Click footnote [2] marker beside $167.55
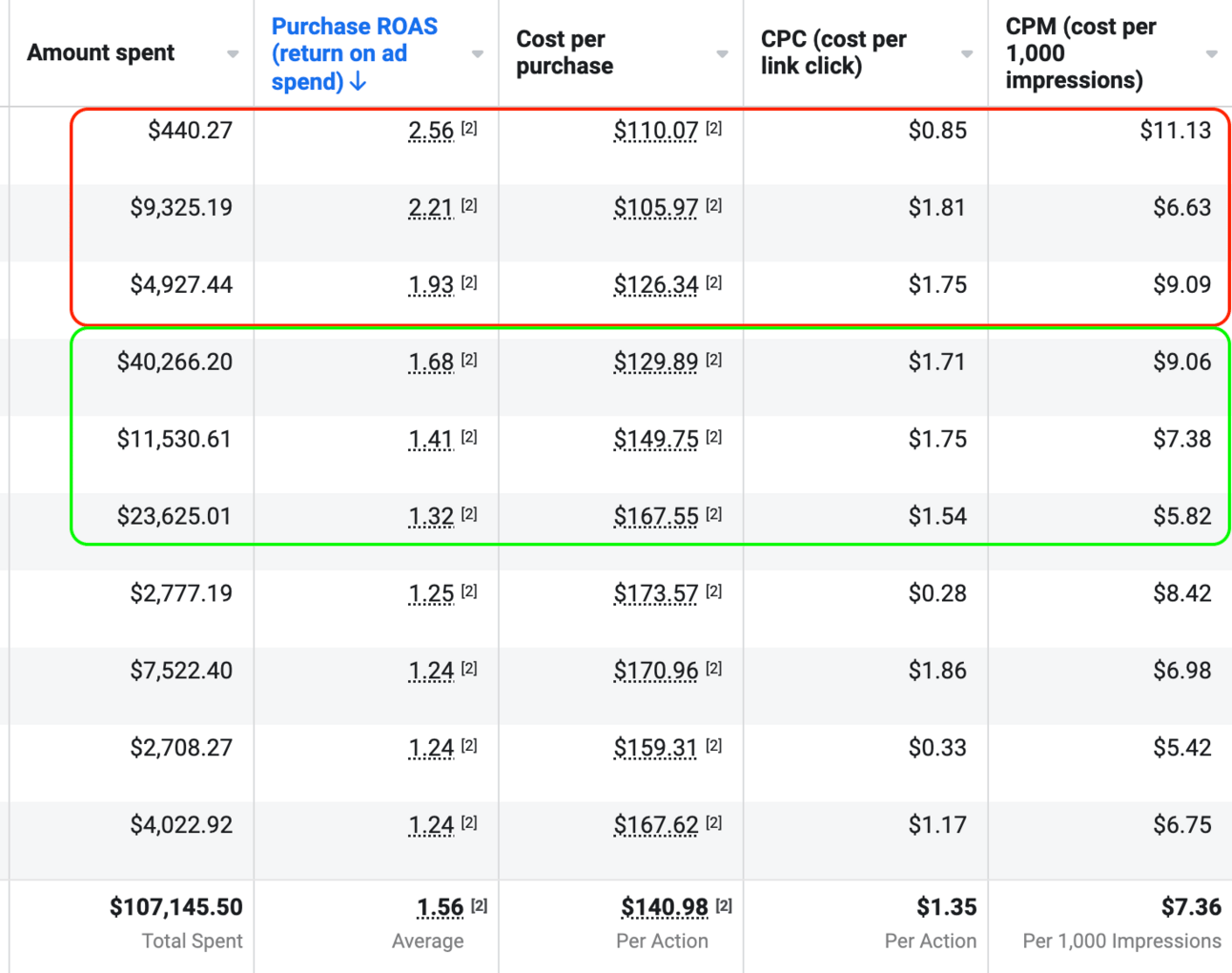The height and width of the screenshot is (973, 1232). pyautogui.click(x=714, y=515)
